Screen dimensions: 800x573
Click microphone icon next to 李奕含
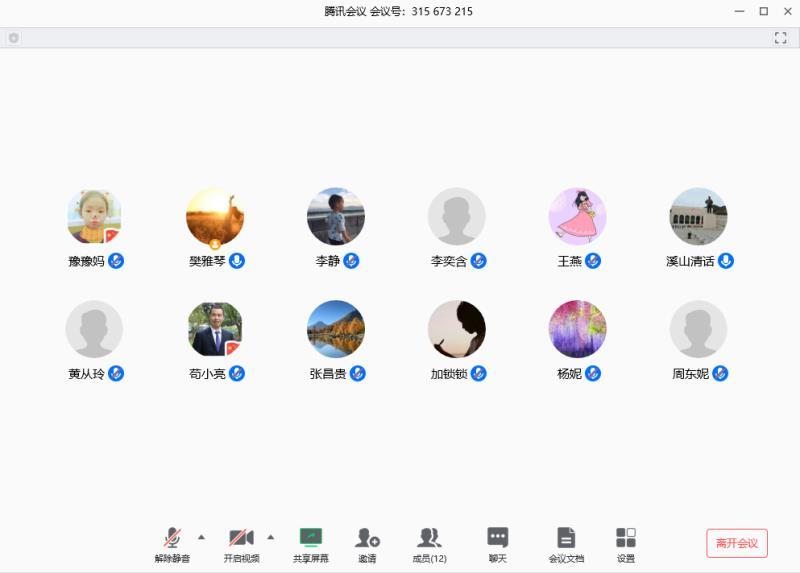(478, 261)
